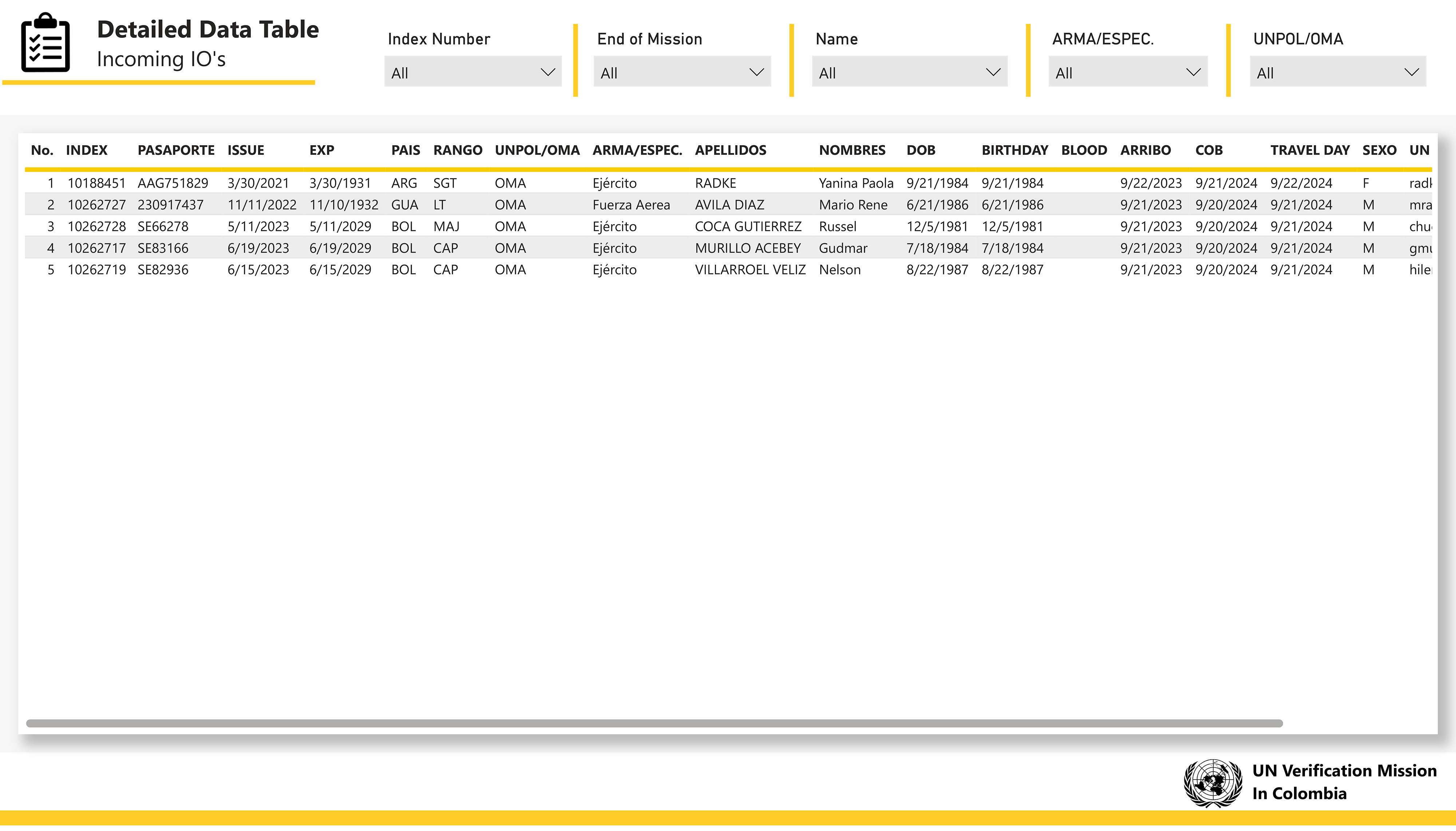Click COB date 9/21/2024
This screenshot has height=831, width=1456.
(x=1226, y=183)
